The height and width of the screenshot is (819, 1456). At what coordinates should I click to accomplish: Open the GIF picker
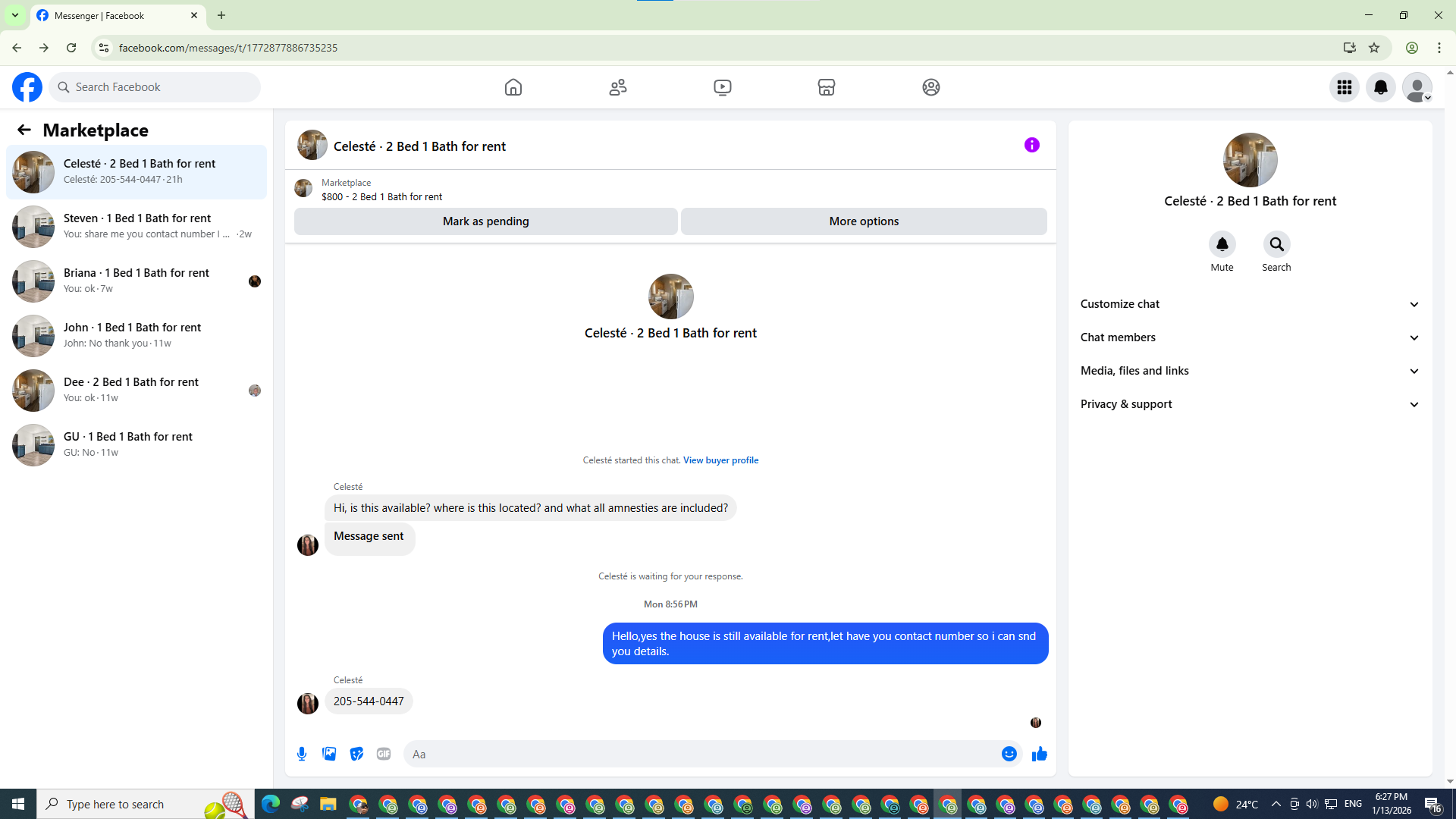[x=384, y=754]
